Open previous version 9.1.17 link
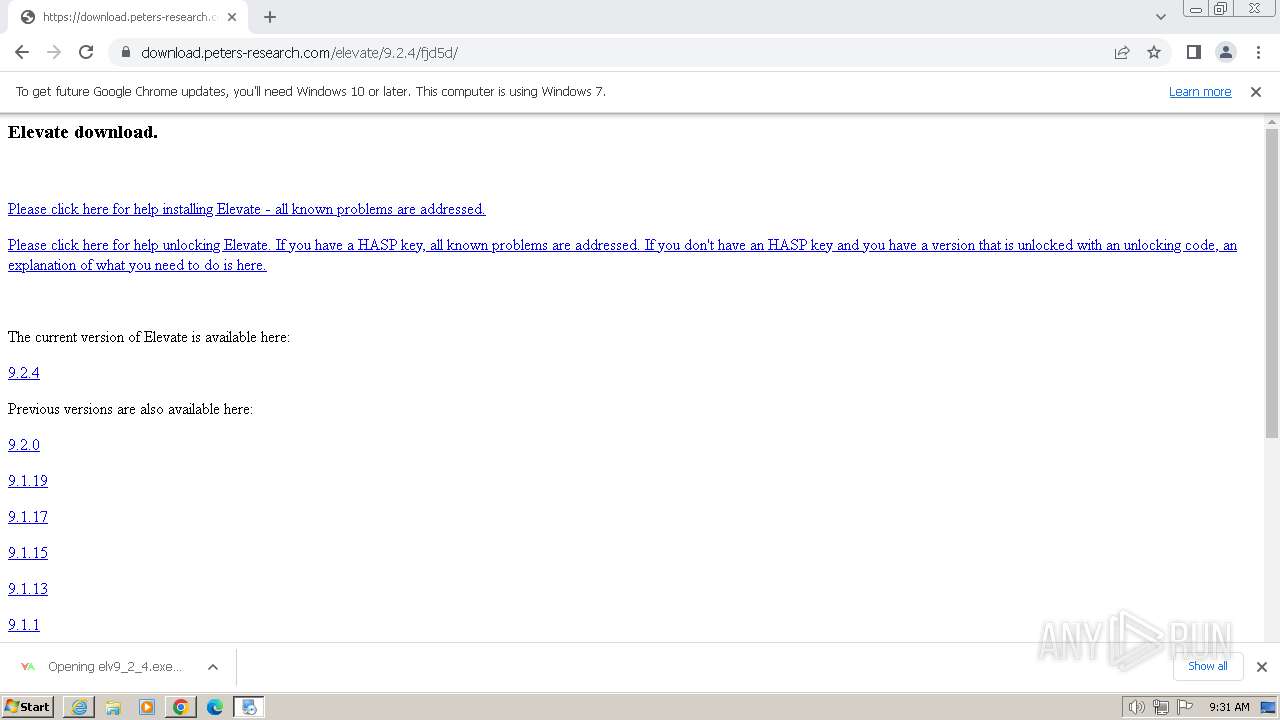 click(x=28, y=517)
